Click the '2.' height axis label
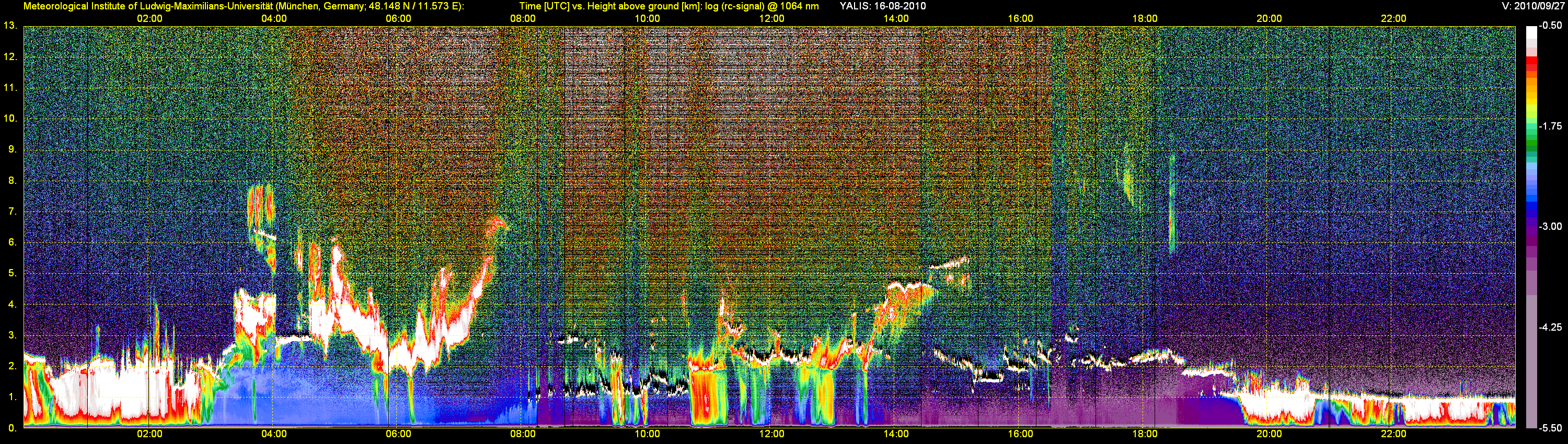The height and width of the screenshot is (444, 1568). point(12,366)
